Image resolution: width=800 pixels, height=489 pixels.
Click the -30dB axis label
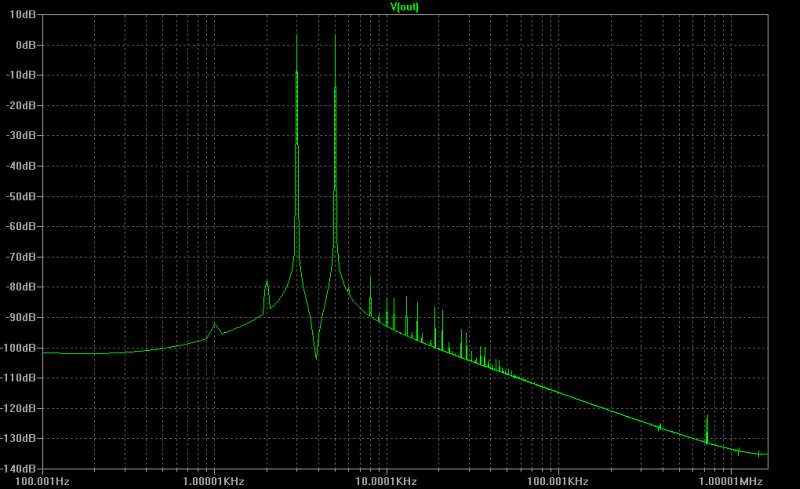tap(20, 135)
